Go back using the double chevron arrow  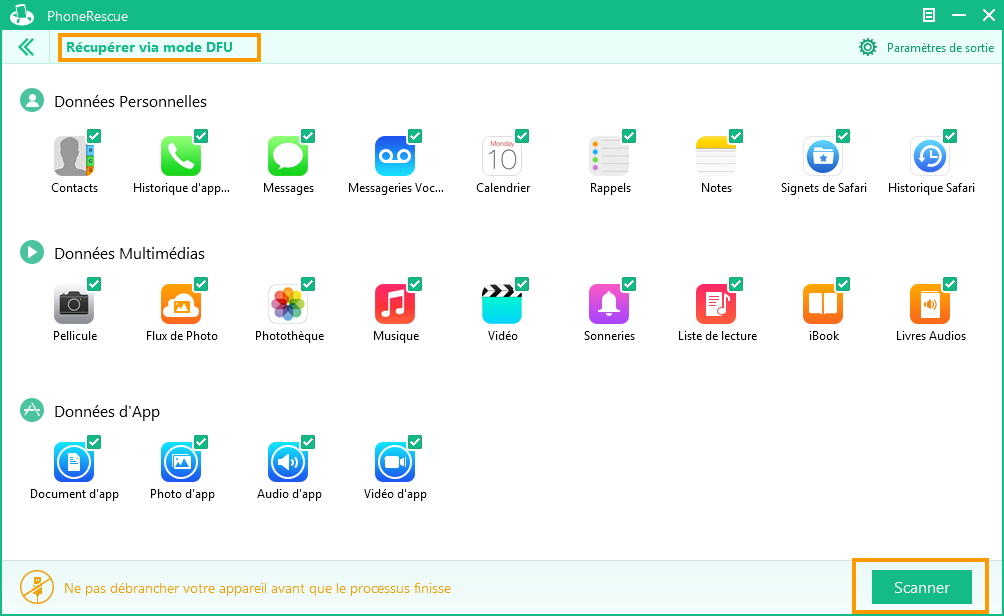click(x=26, y=47)
